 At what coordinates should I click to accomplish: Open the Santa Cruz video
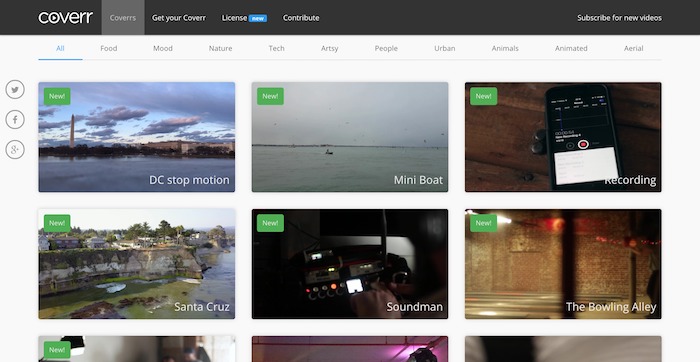(137, 264)
